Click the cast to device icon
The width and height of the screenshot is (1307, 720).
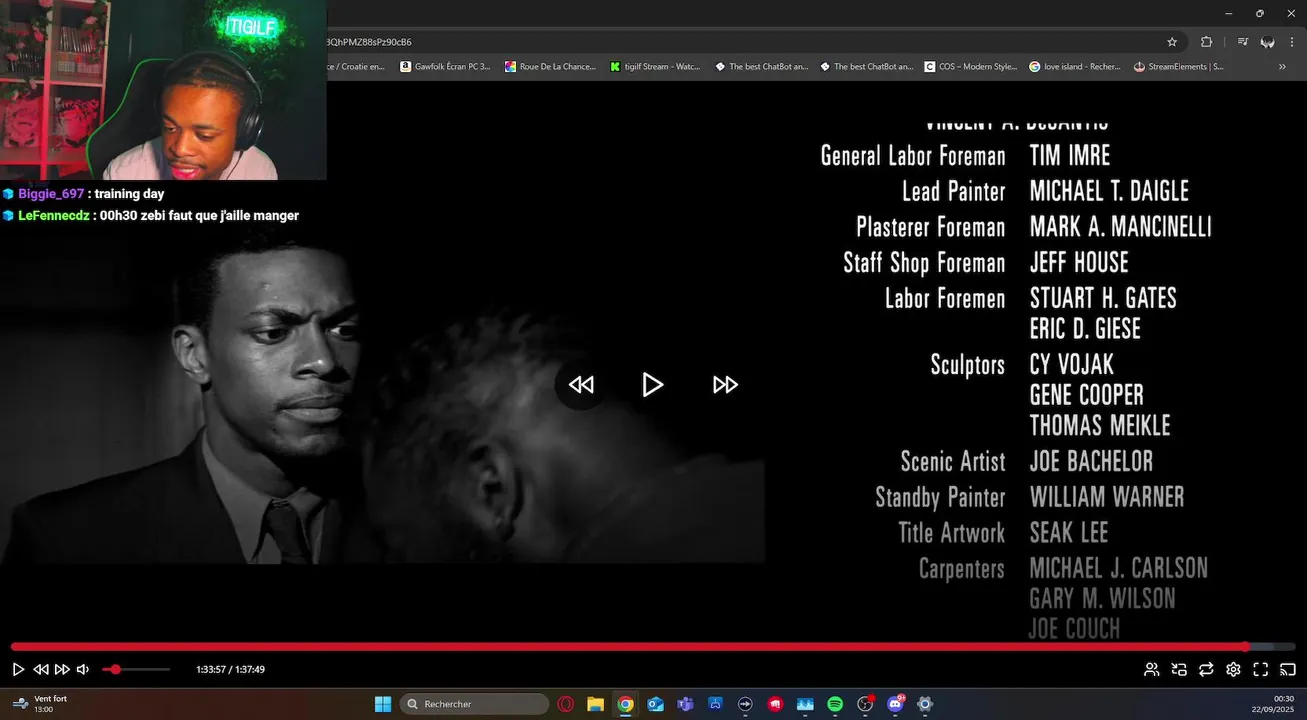pyautogui.click(x=1288, y=669)
